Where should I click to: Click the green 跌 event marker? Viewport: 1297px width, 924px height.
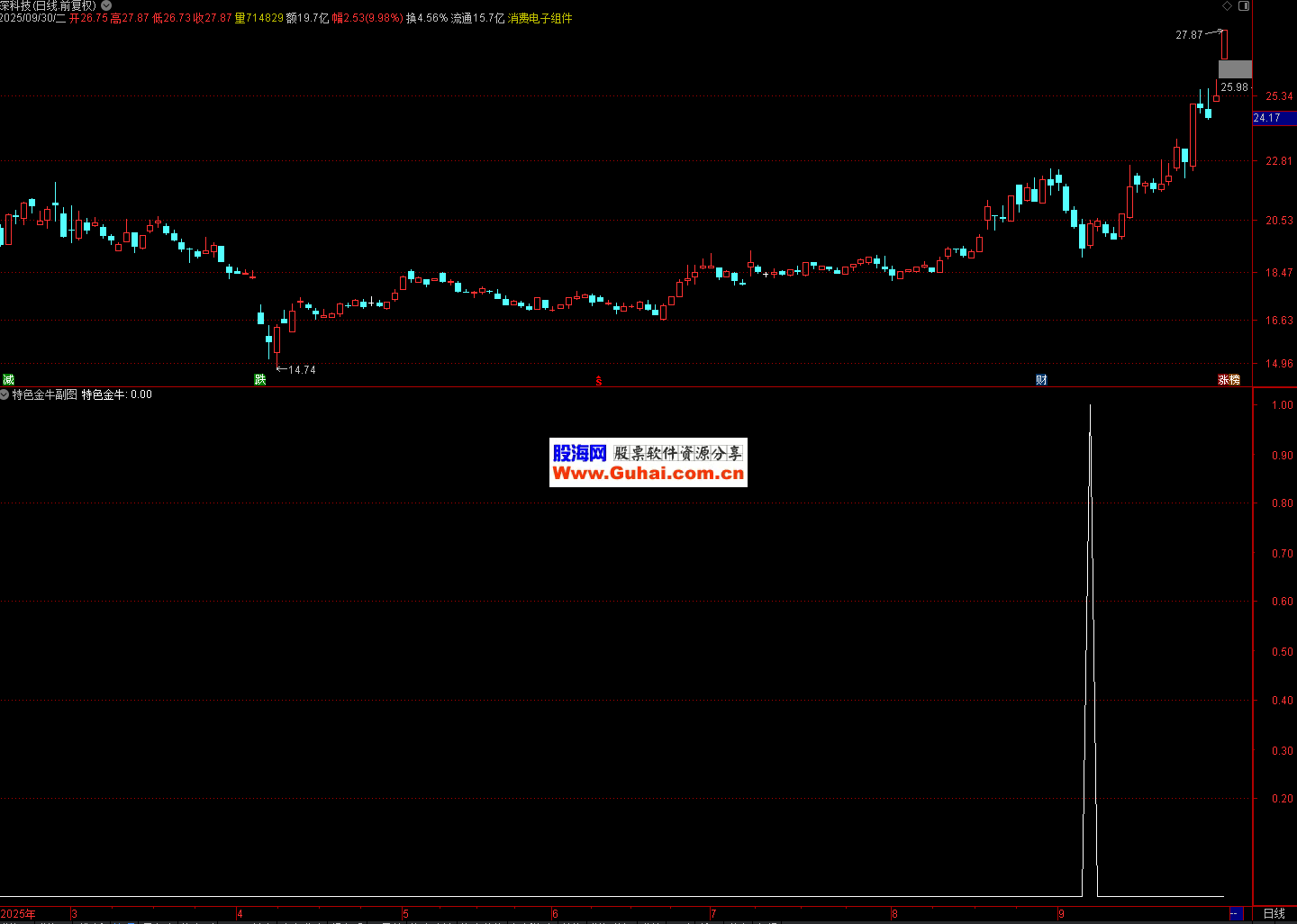(260, 380)
